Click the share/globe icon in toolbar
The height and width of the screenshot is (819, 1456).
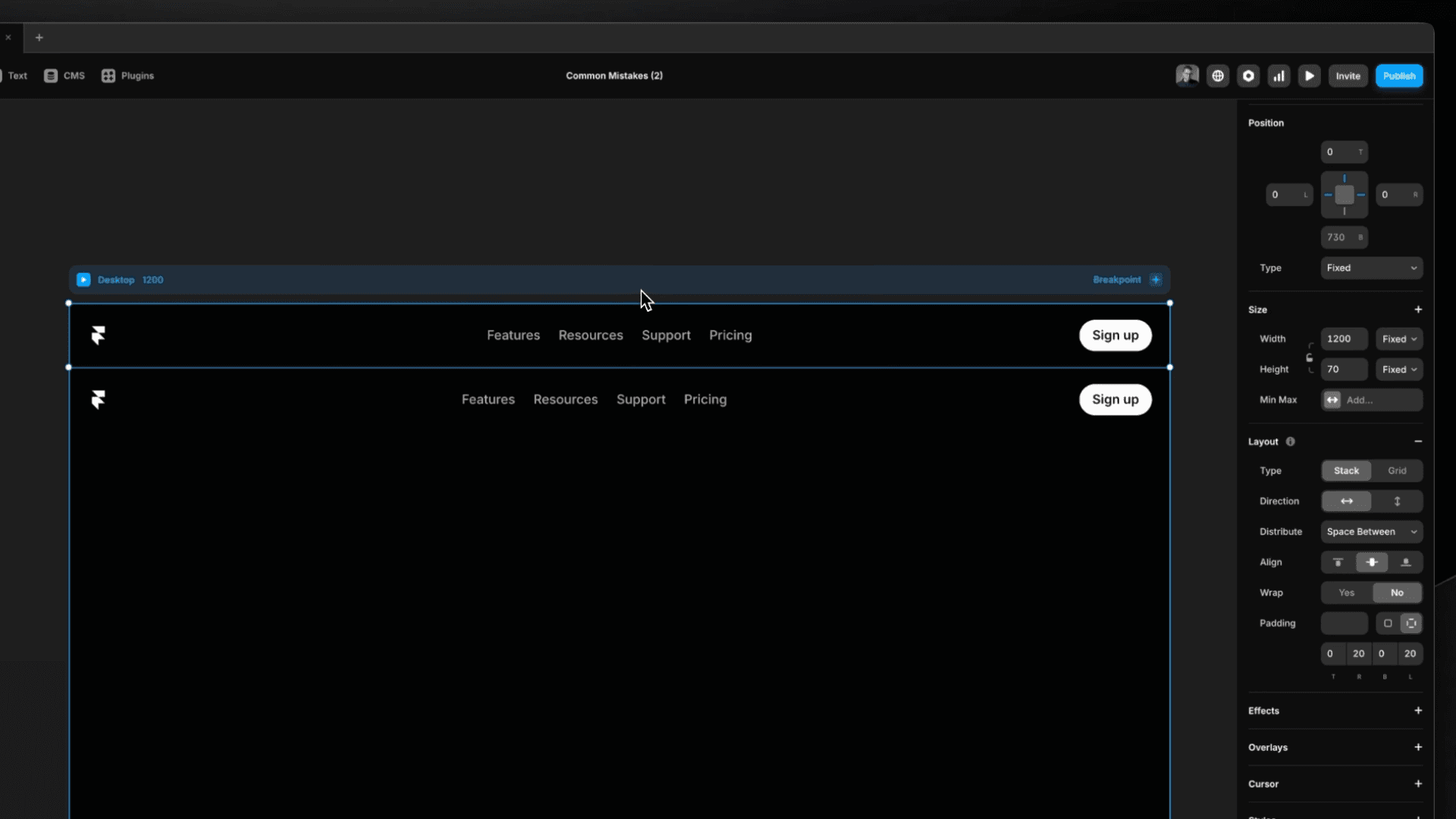pyautogui.click(x=1218, y=76)
